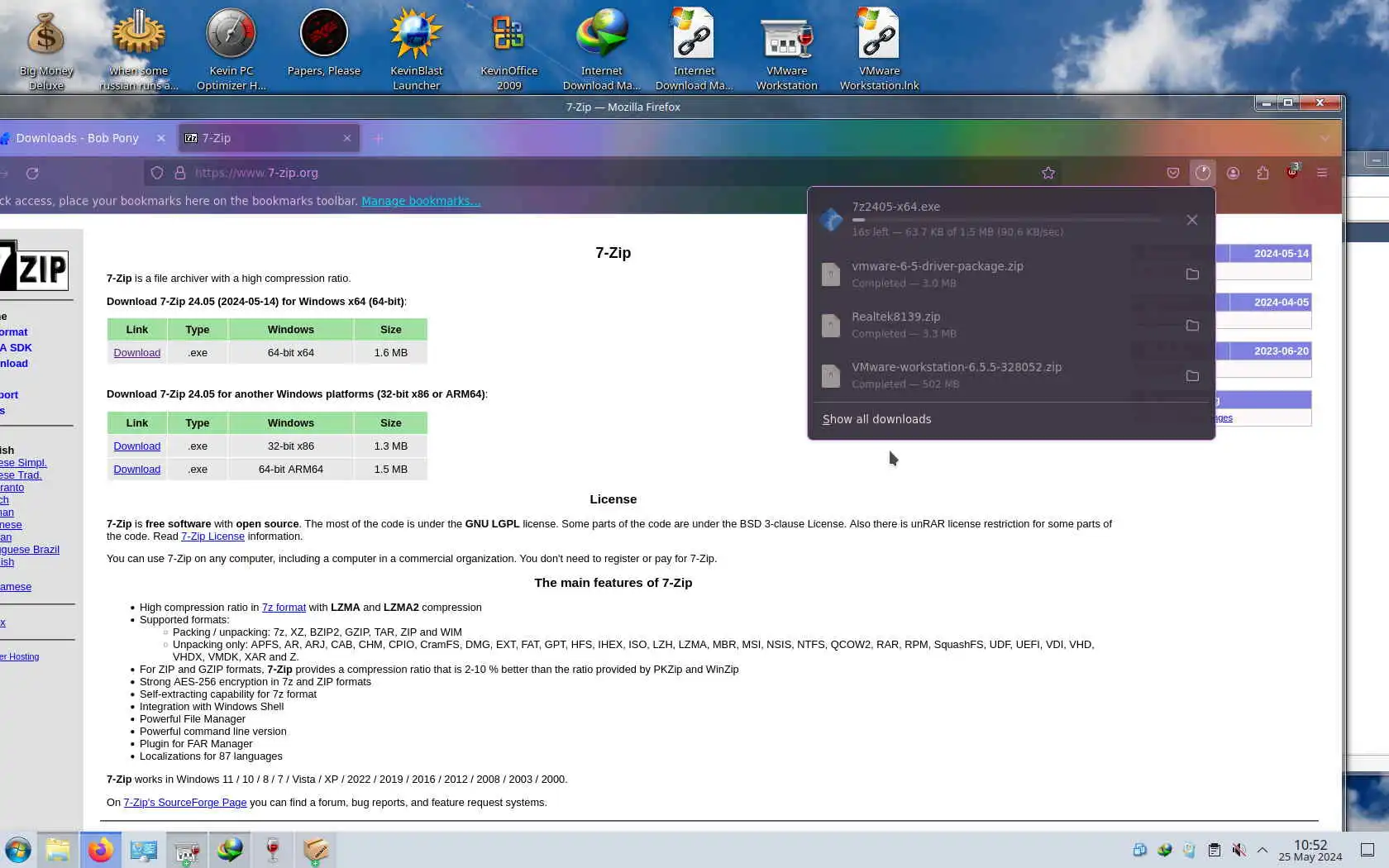Open the package box icon on the taskbar
The image size is (1389, 868).
(x=316, y=850)
